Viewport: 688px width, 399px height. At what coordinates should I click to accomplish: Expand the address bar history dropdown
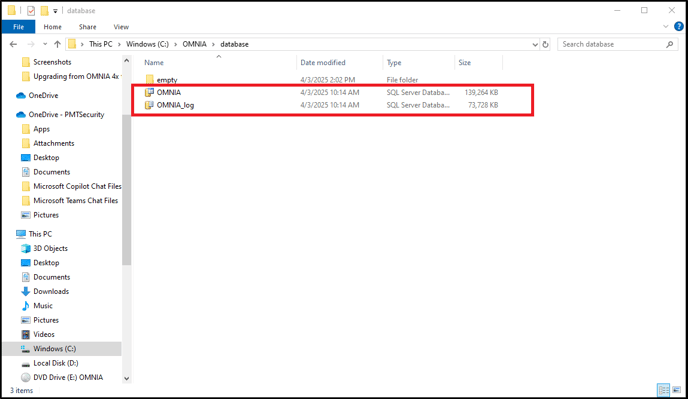click(535, 44)
